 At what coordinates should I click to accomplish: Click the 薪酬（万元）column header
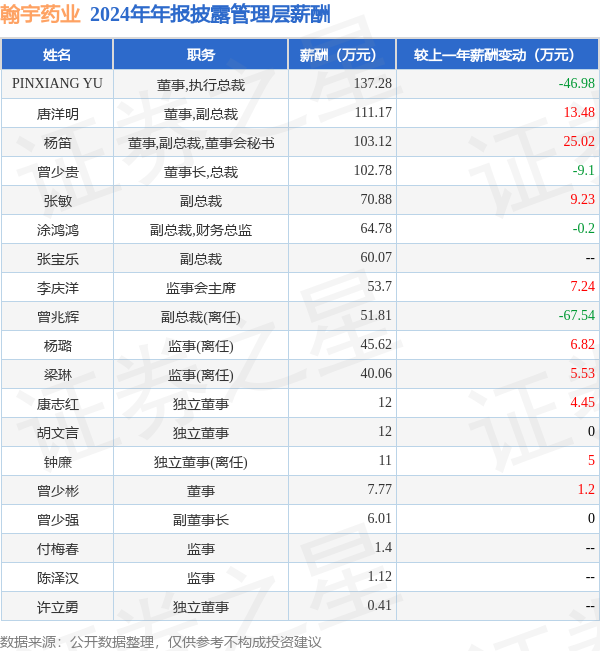(x=342, y=54)
